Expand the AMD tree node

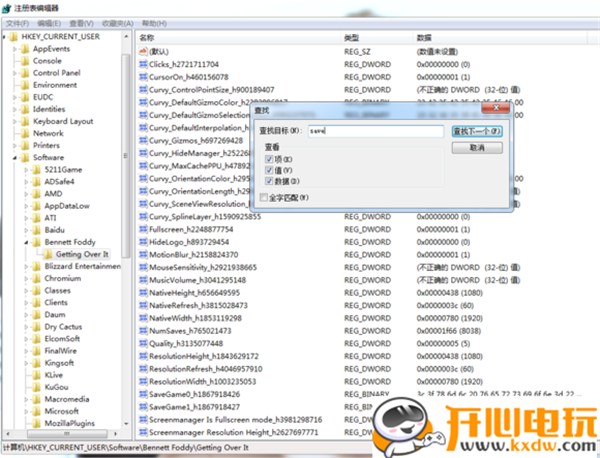(26, 194)
